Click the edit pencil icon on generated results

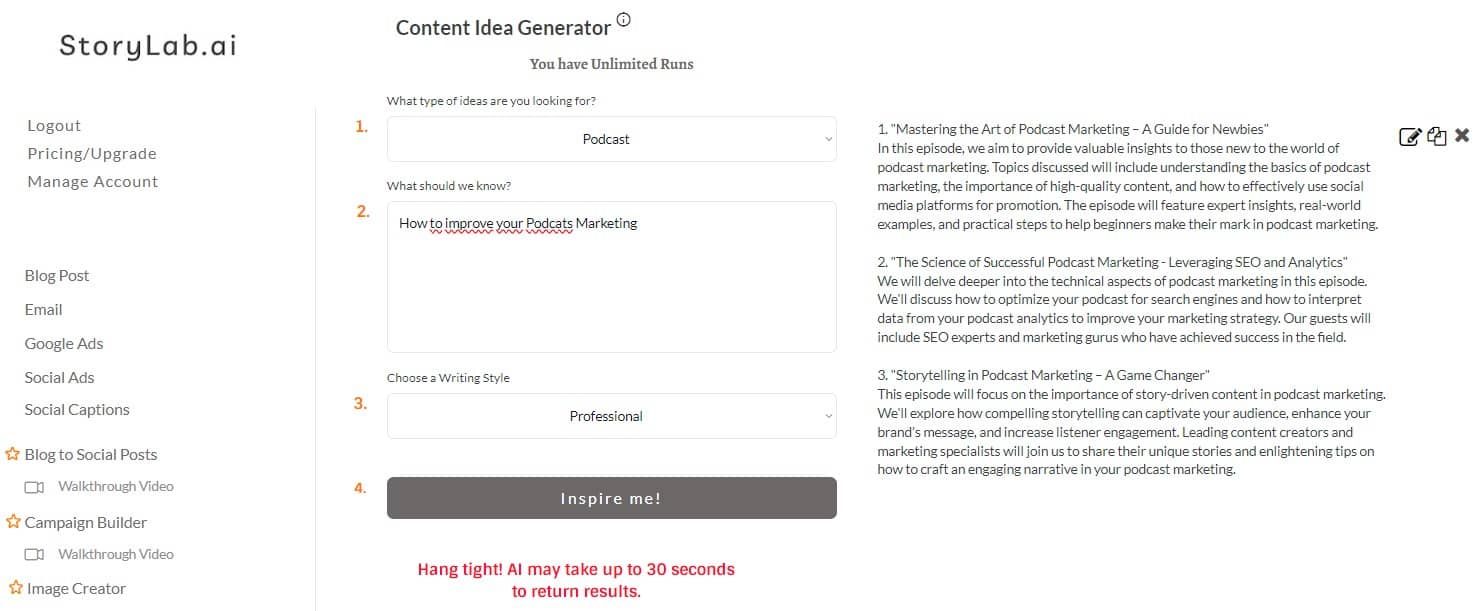point(1410,136)
